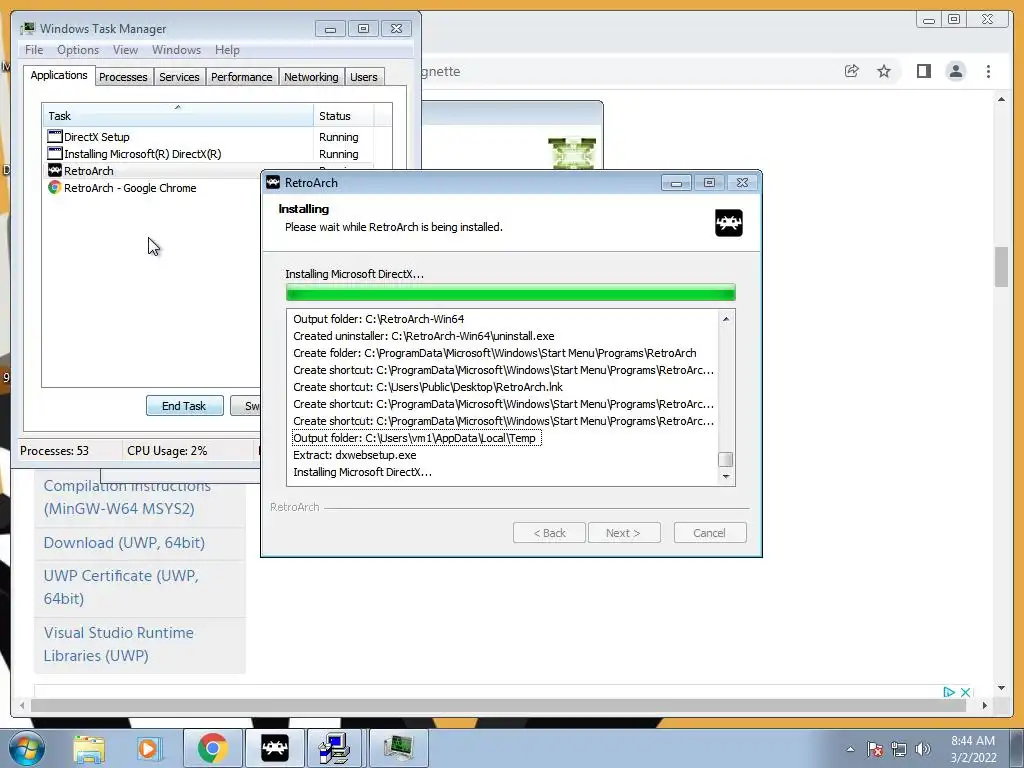This screenshot has height=768, width=1024.
Task: Switch to the Services tab
Action: 179,77
